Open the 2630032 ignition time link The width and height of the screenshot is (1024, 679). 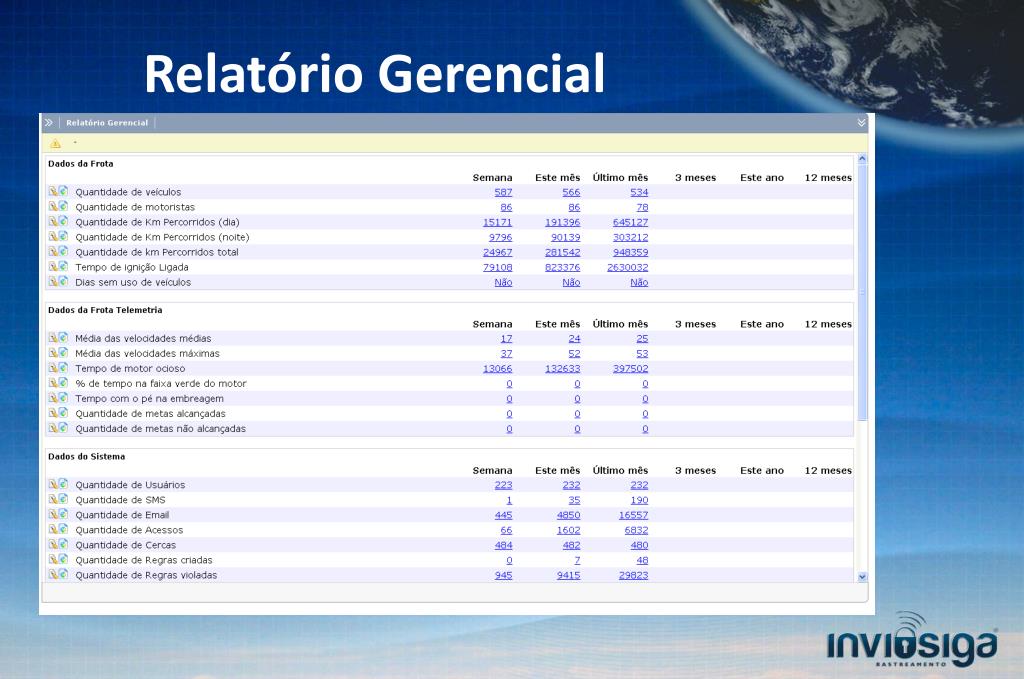(x=628, y=267)
